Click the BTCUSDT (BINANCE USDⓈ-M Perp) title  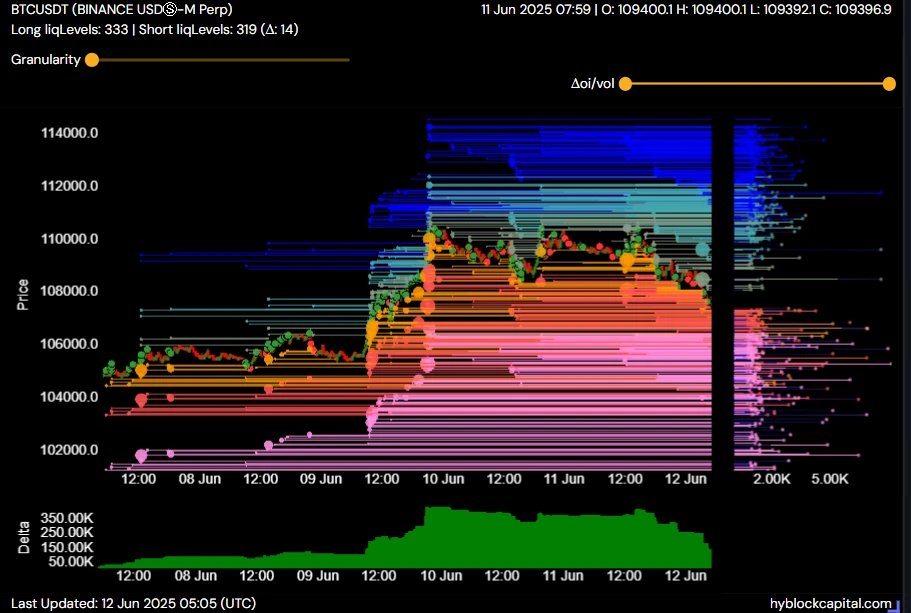pos(121,9)
